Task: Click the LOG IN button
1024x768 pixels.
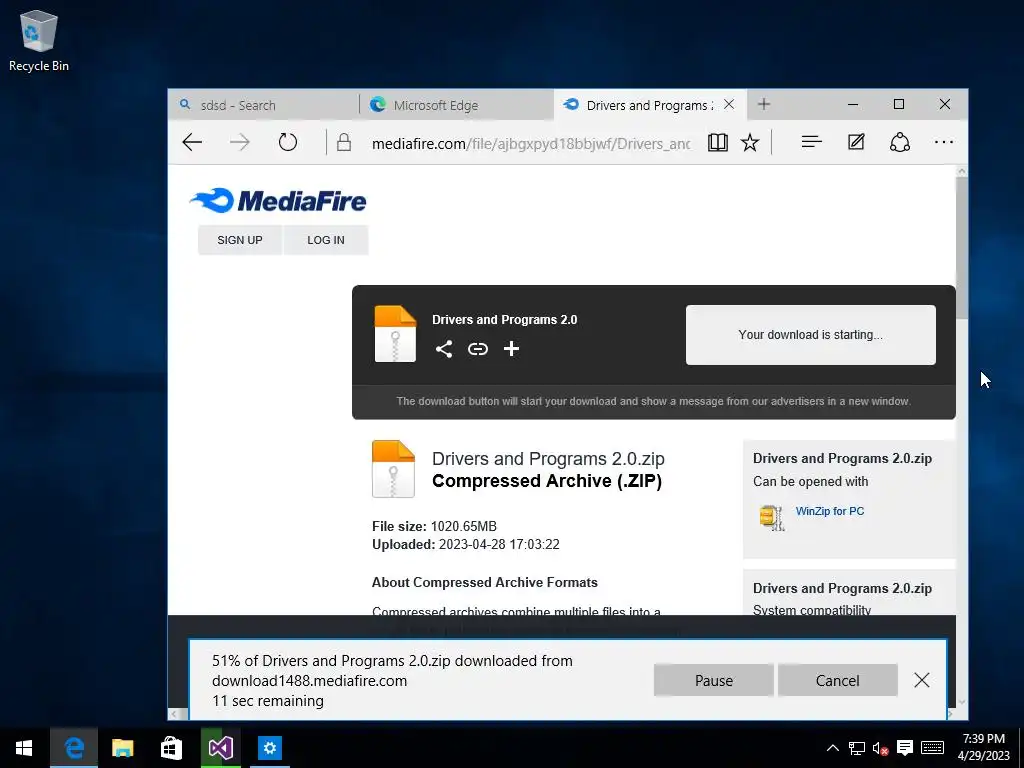Action: pyautogui.click(x=326, y=240)
